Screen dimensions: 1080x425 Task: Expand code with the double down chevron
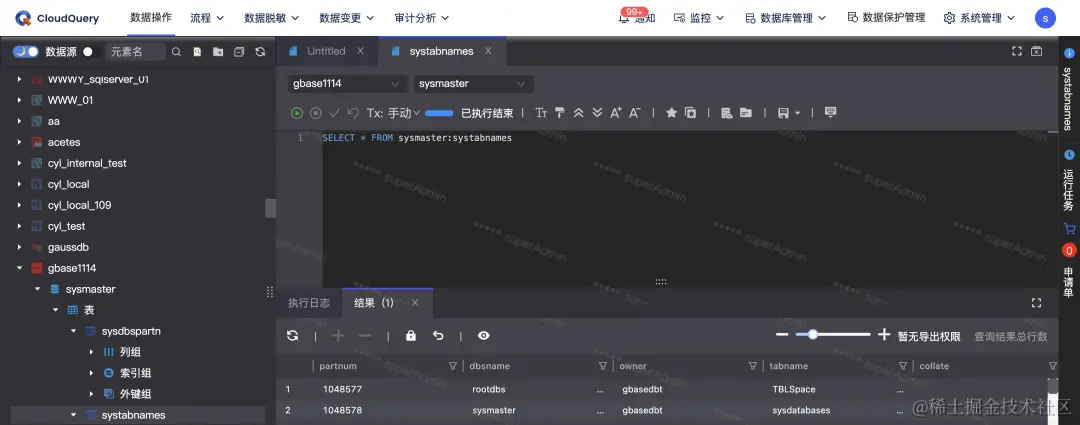(x=597, y=113)
